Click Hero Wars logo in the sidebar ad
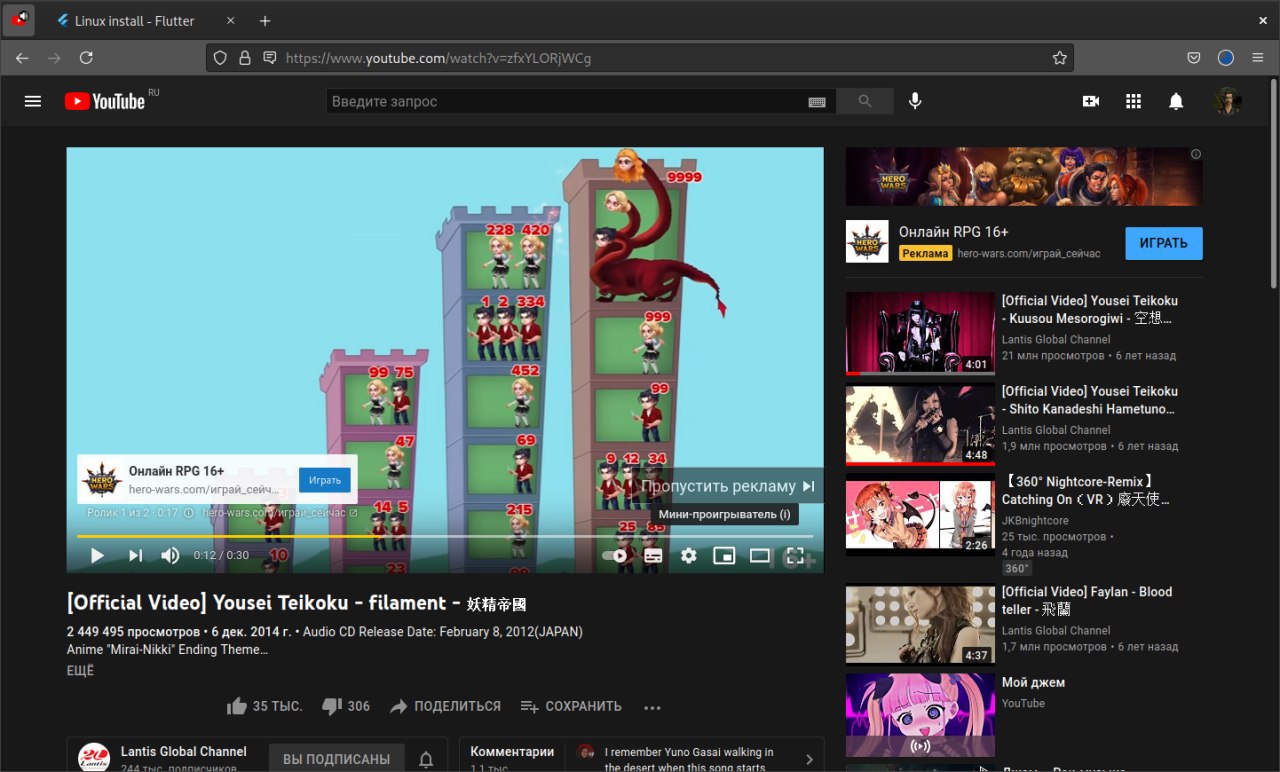The width and height of the screenshot is (1280, 772). pos(867,242)
